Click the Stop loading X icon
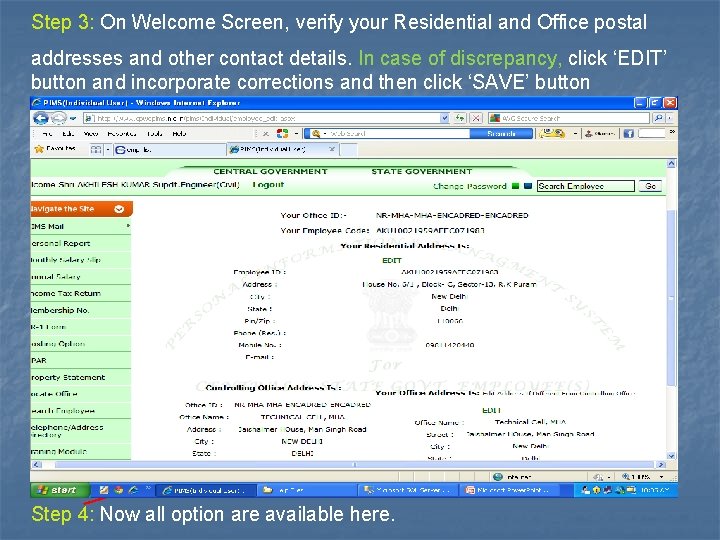The image size is (720, 540). tap(476, 118)
